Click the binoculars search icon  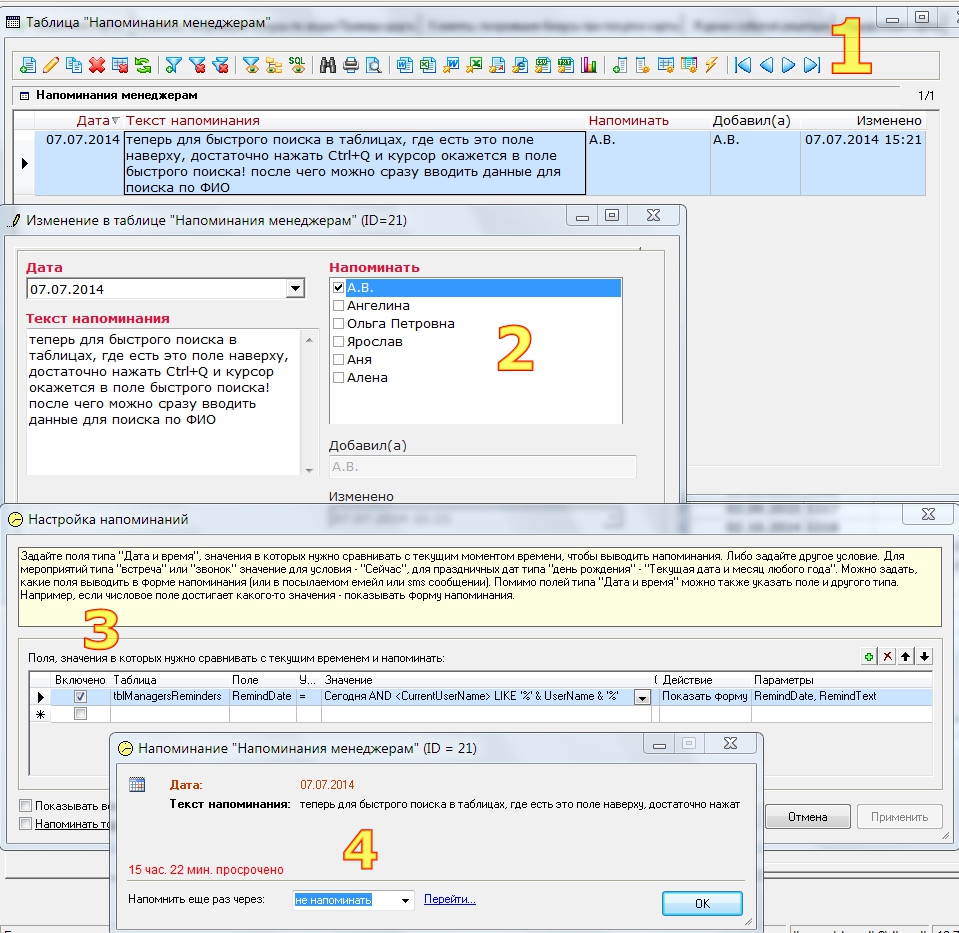[327, 65]
